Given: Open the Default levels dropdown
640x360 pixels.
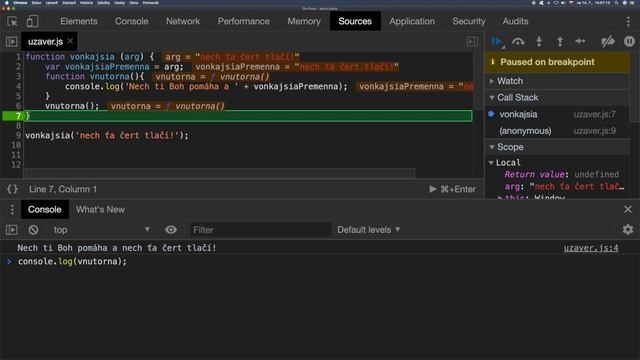Looking at the screenshot, I should pos(369,230).
